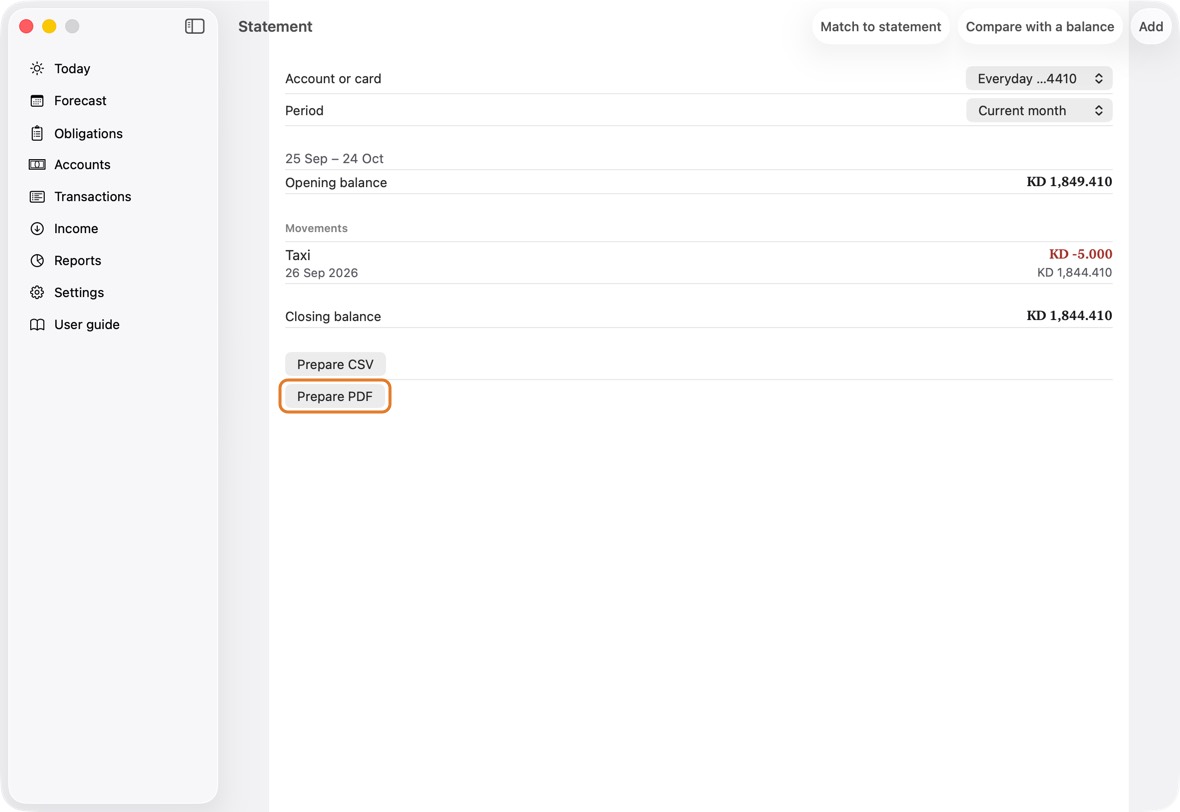Open the Everyday ...4410 account dropdown
Image resolution: width=1180 pixels, height=812 pixels.
click(x=1039, y=78)
